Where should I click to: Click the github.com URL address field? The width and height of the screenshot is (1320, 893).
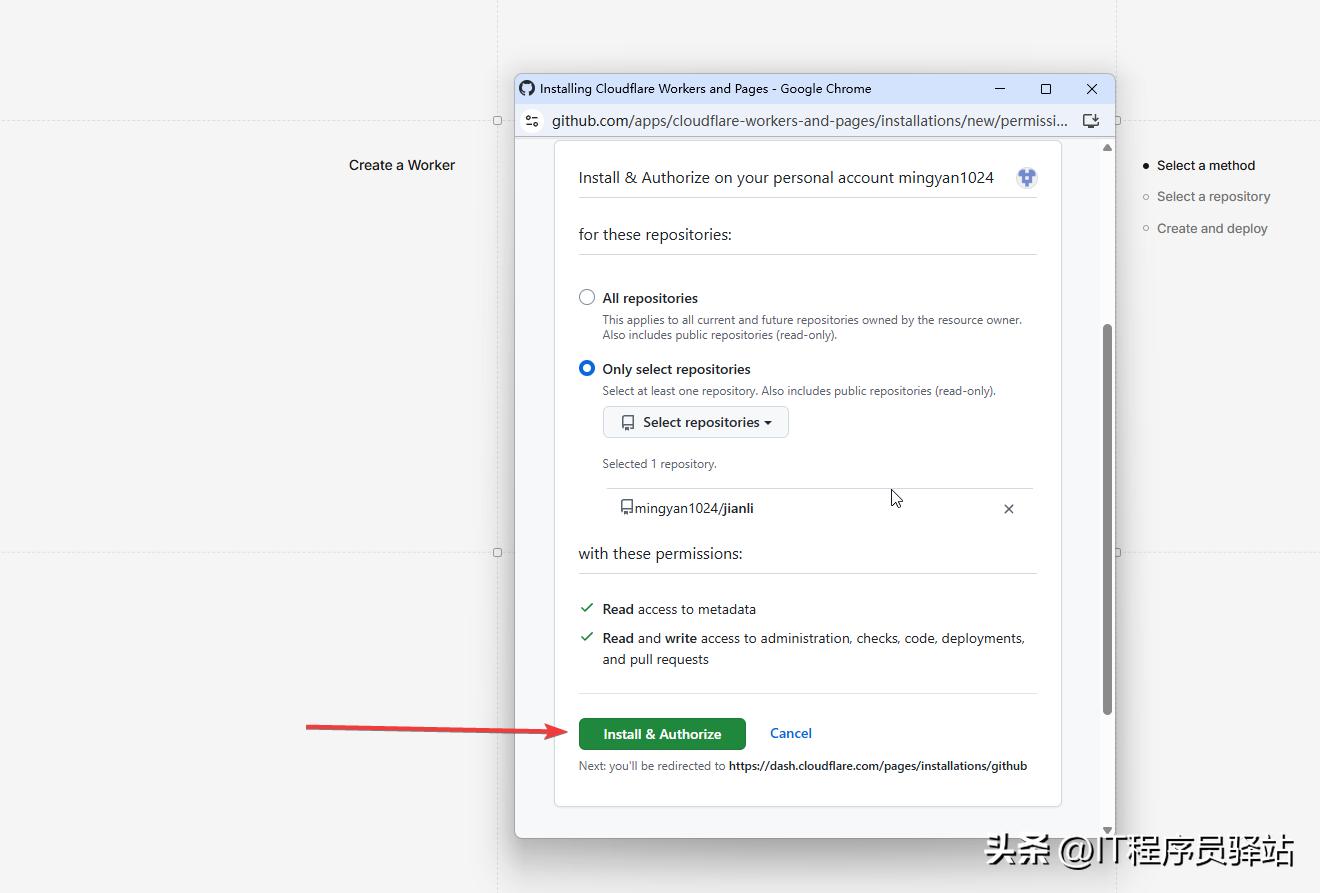click(x=810, y=121)
